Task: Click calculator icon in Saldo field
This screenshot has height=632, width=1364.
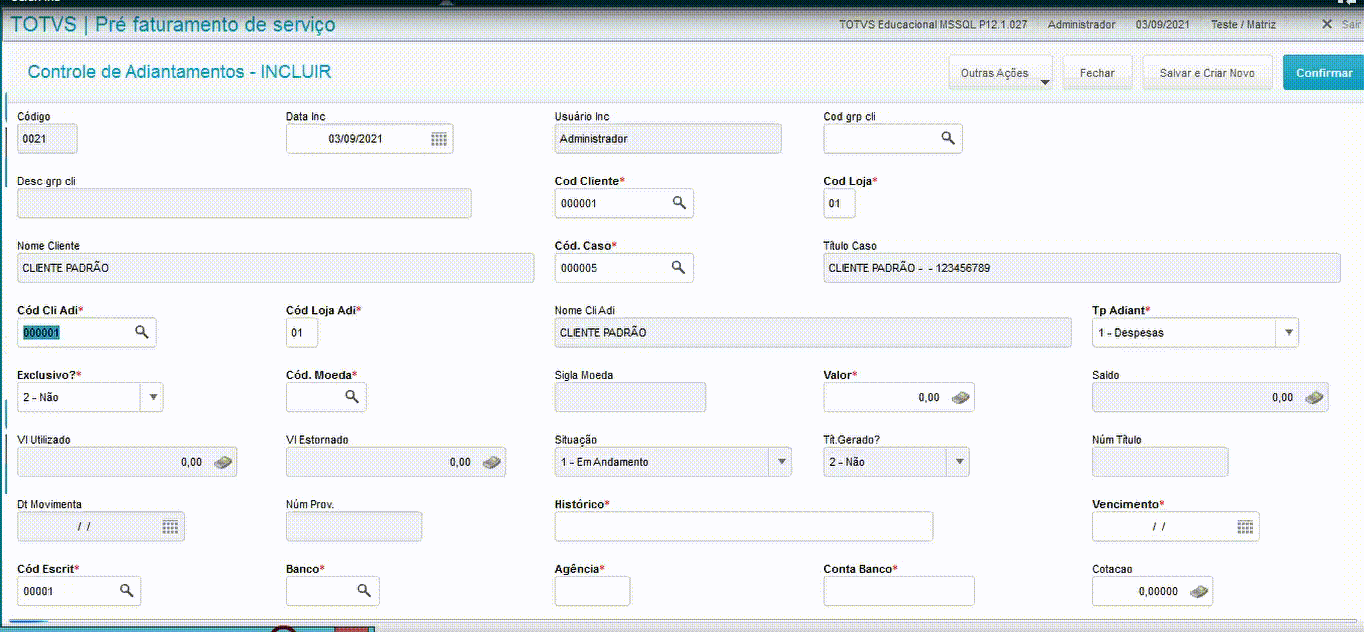Action: [1314, 397]
